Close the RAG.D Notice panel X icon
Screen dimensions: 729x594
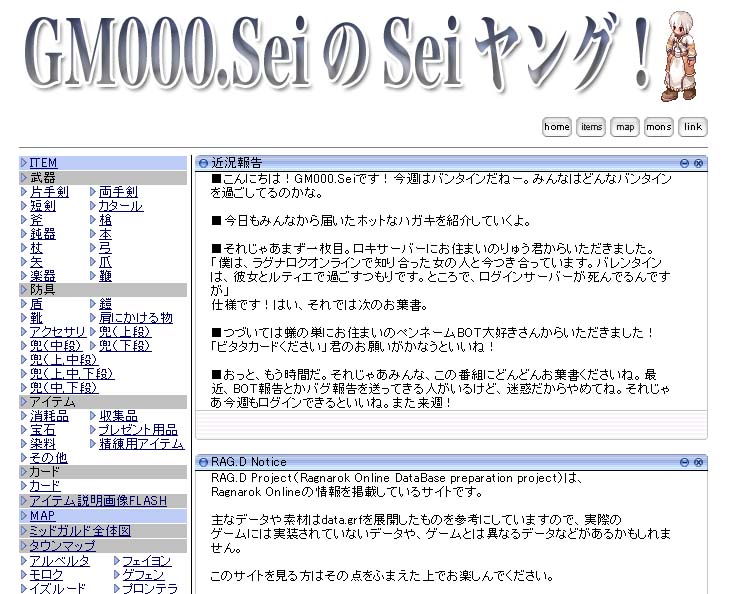pos(698,462)
